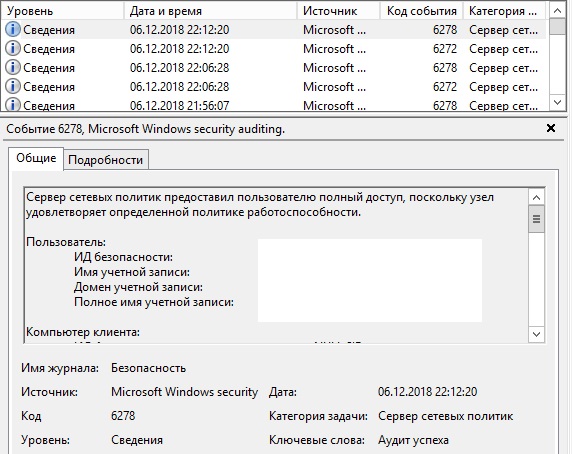The width and height of the screenshot is (572, 454).
Task: Click the description box scroll-up arrow
Action: pos(536,198)
